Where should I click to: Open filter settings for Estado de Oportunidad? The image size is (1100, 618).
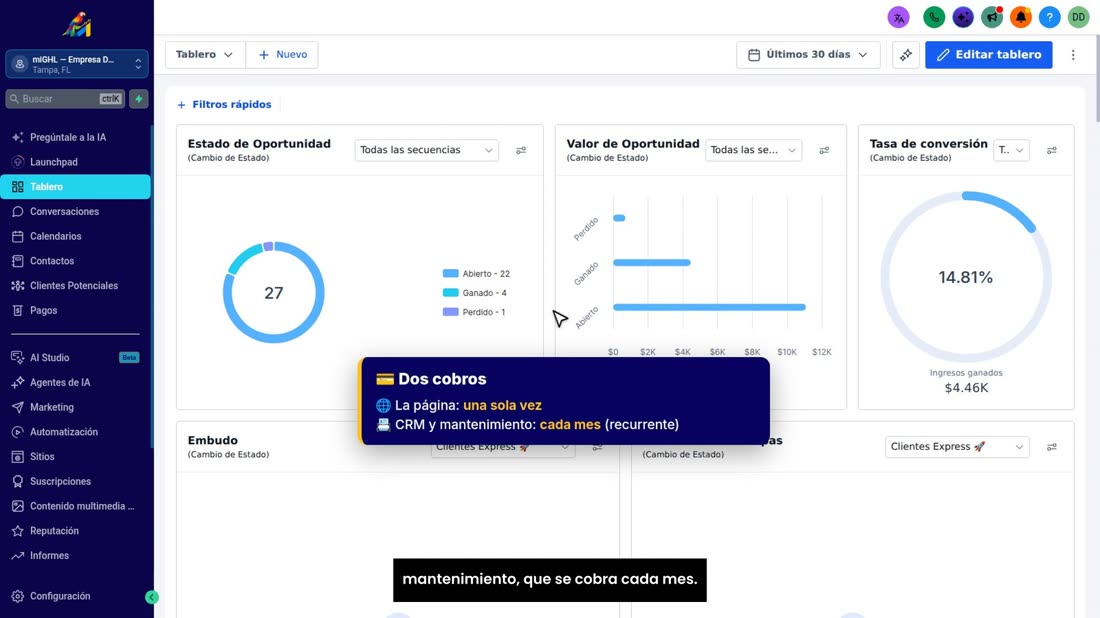pyautogui.click(x=521, y=150)
